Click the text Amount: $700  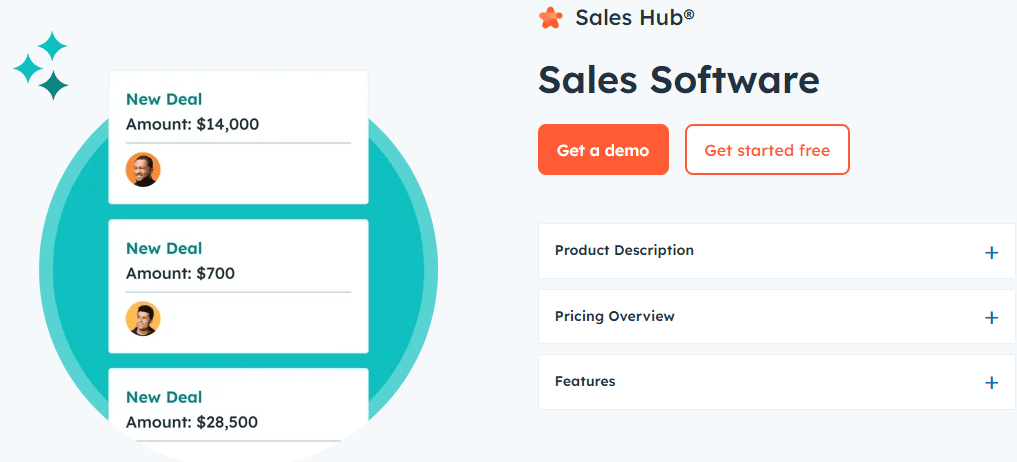tap(180, 273)
